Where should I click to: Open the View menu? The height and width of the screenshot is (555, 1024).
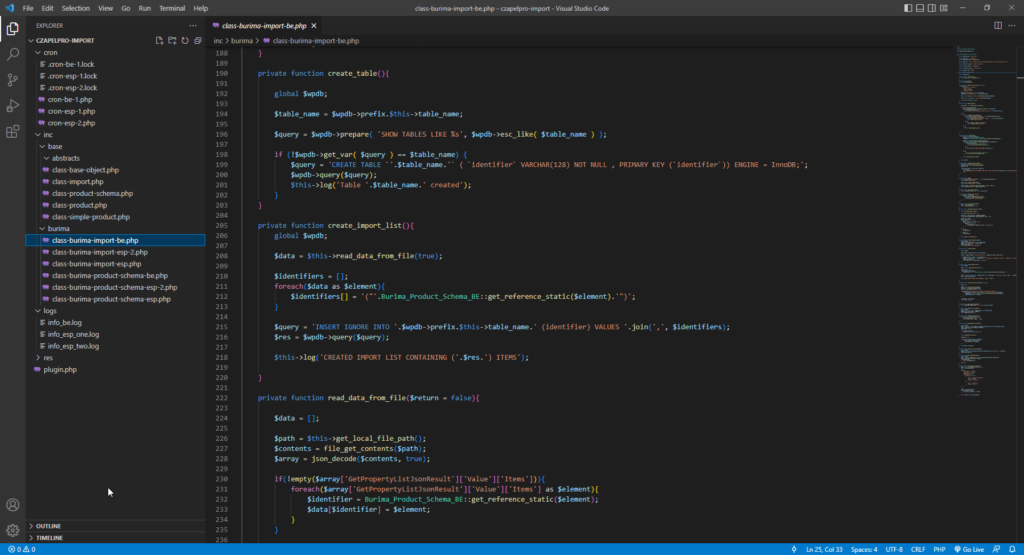(x=105, y=8)
